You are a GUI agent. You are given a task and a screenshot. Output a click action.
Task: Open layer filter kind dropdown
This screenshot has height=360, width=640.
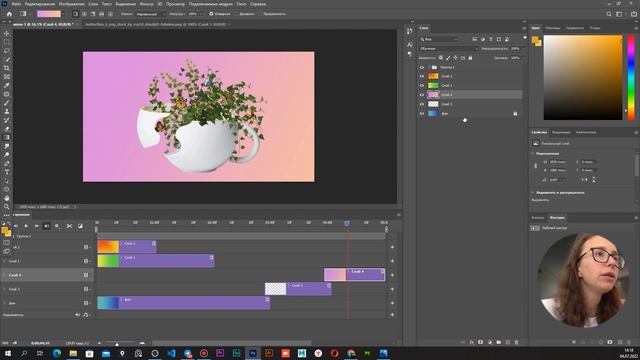tap(439, 39)
